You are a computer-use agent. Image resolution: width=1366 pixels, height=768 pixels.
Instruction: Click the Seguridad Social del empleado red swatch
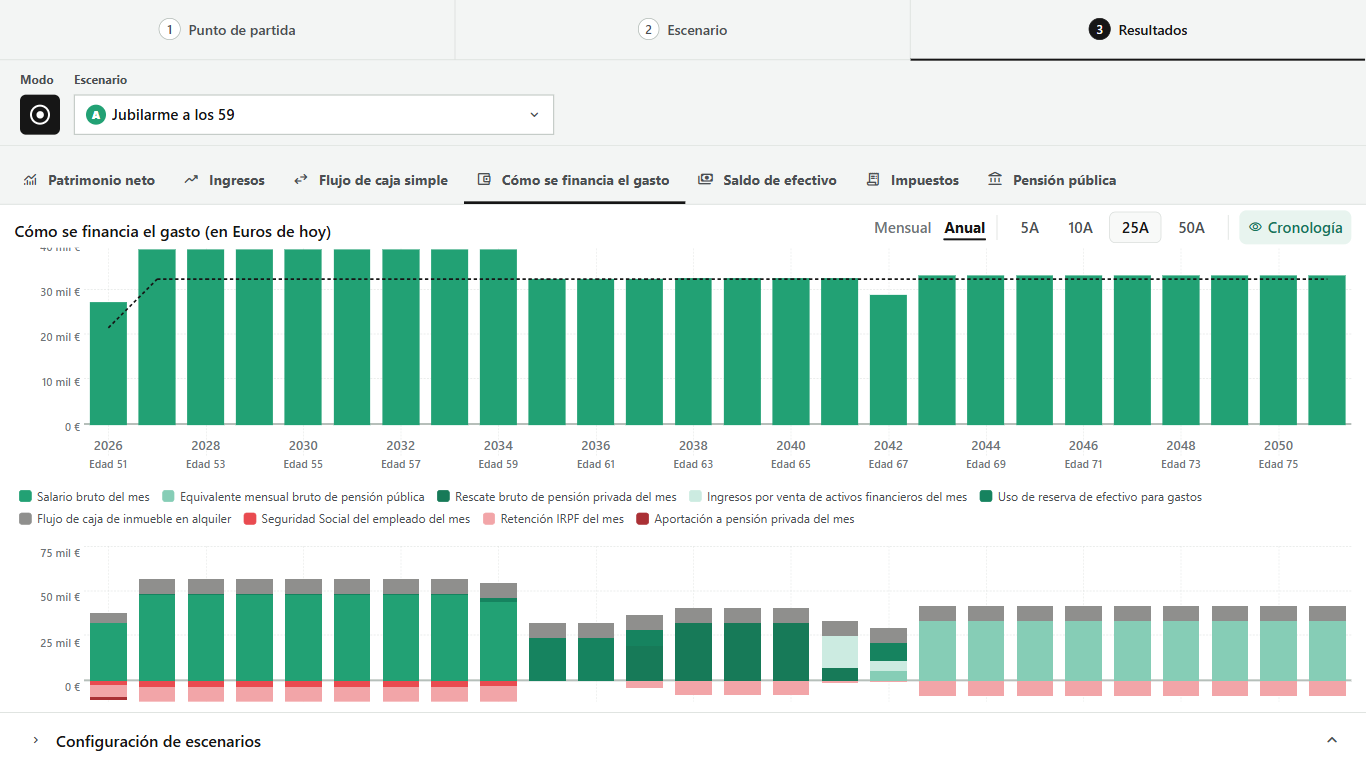coord(251,519)
